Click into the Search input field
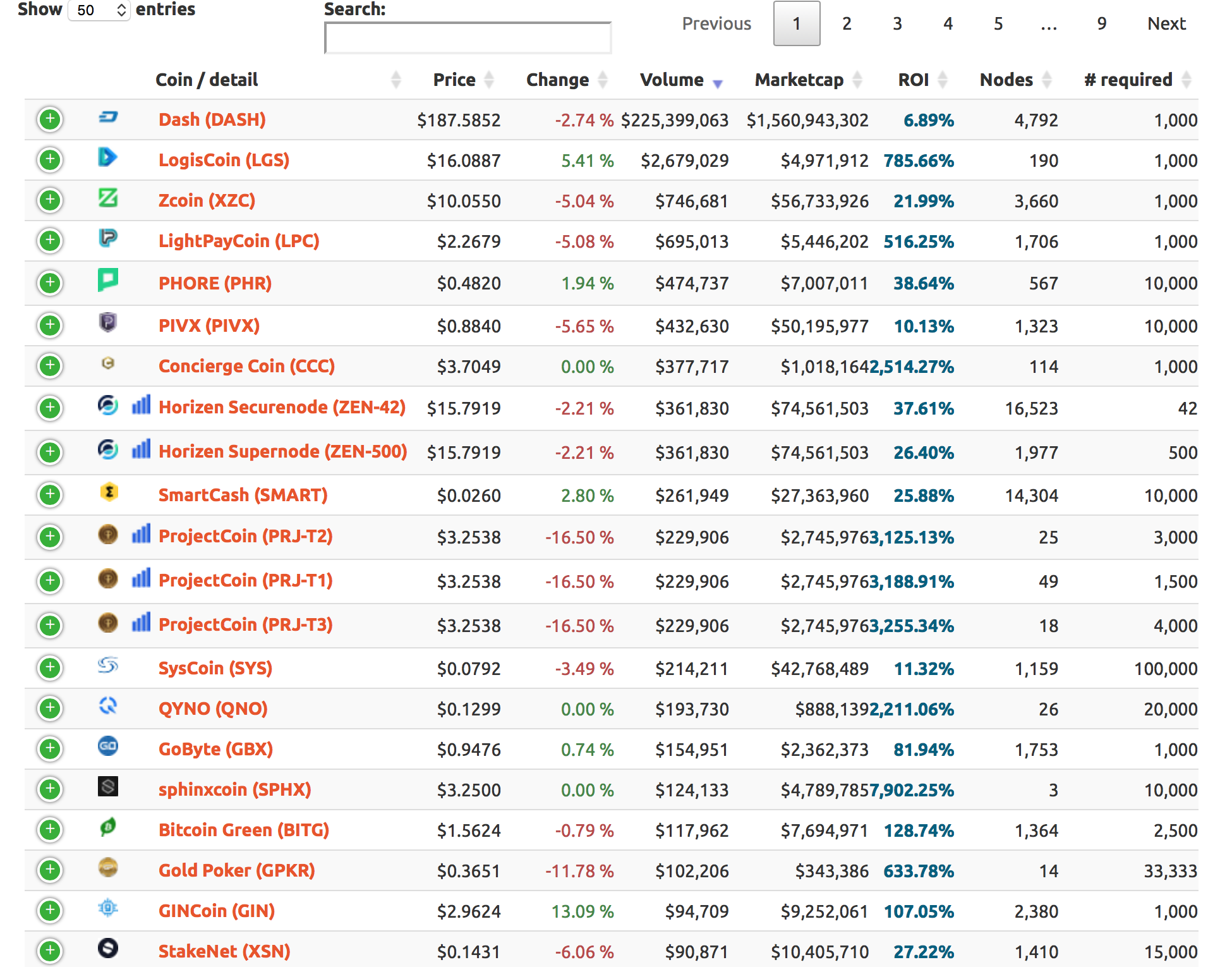This screenshot has height=967, width=1232. [x=468, y=39]
